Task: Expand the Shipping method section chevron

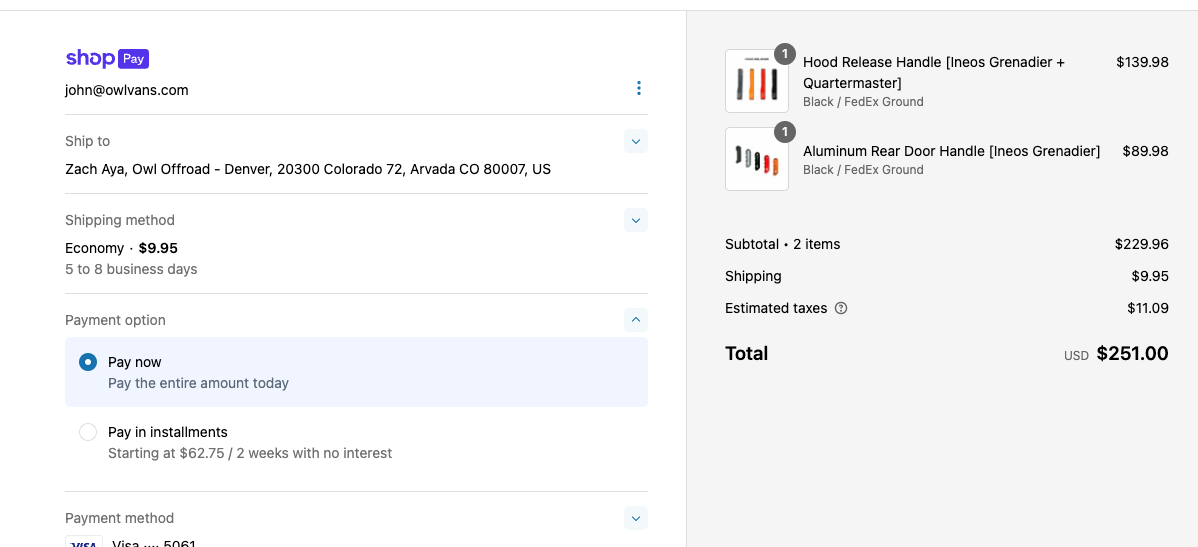Action: (636, 220)
